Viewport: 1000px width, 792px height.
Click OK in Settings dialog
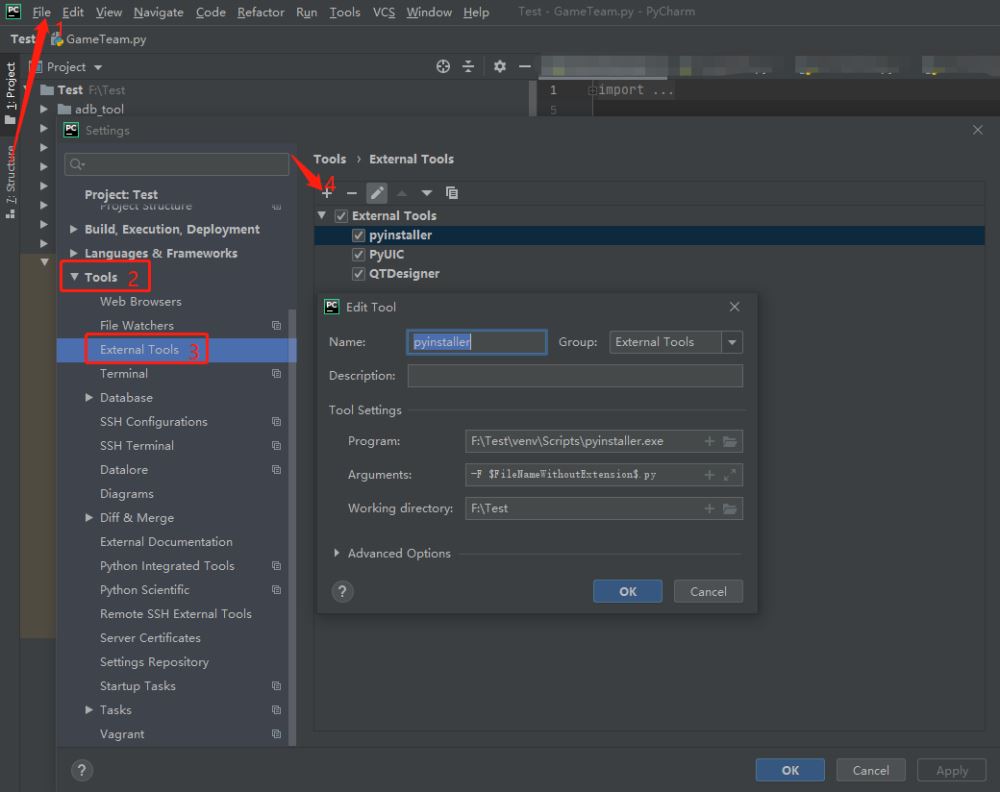coord(790,770)
